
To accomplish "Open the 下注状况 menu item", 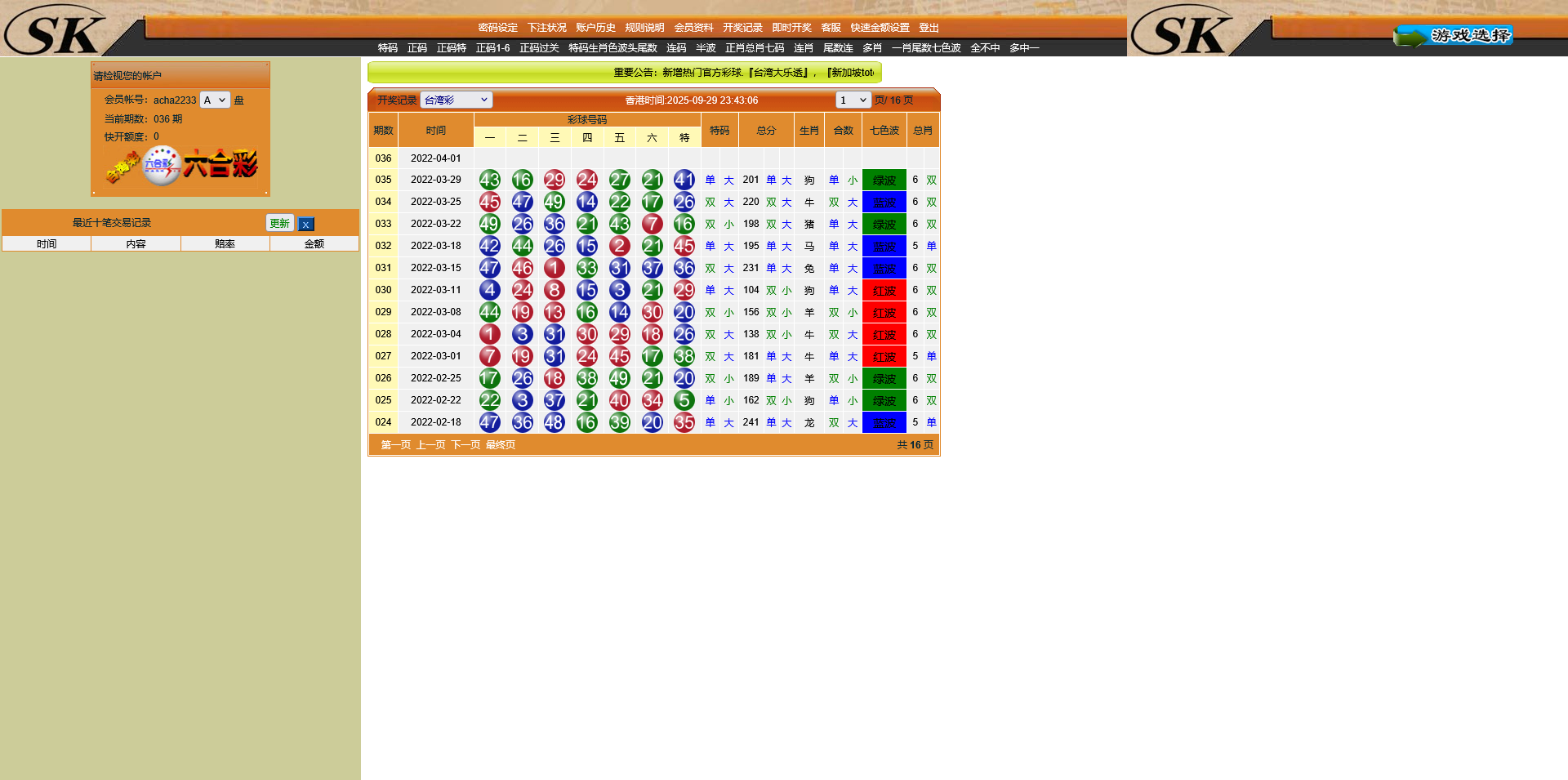I will click(546, 28).
